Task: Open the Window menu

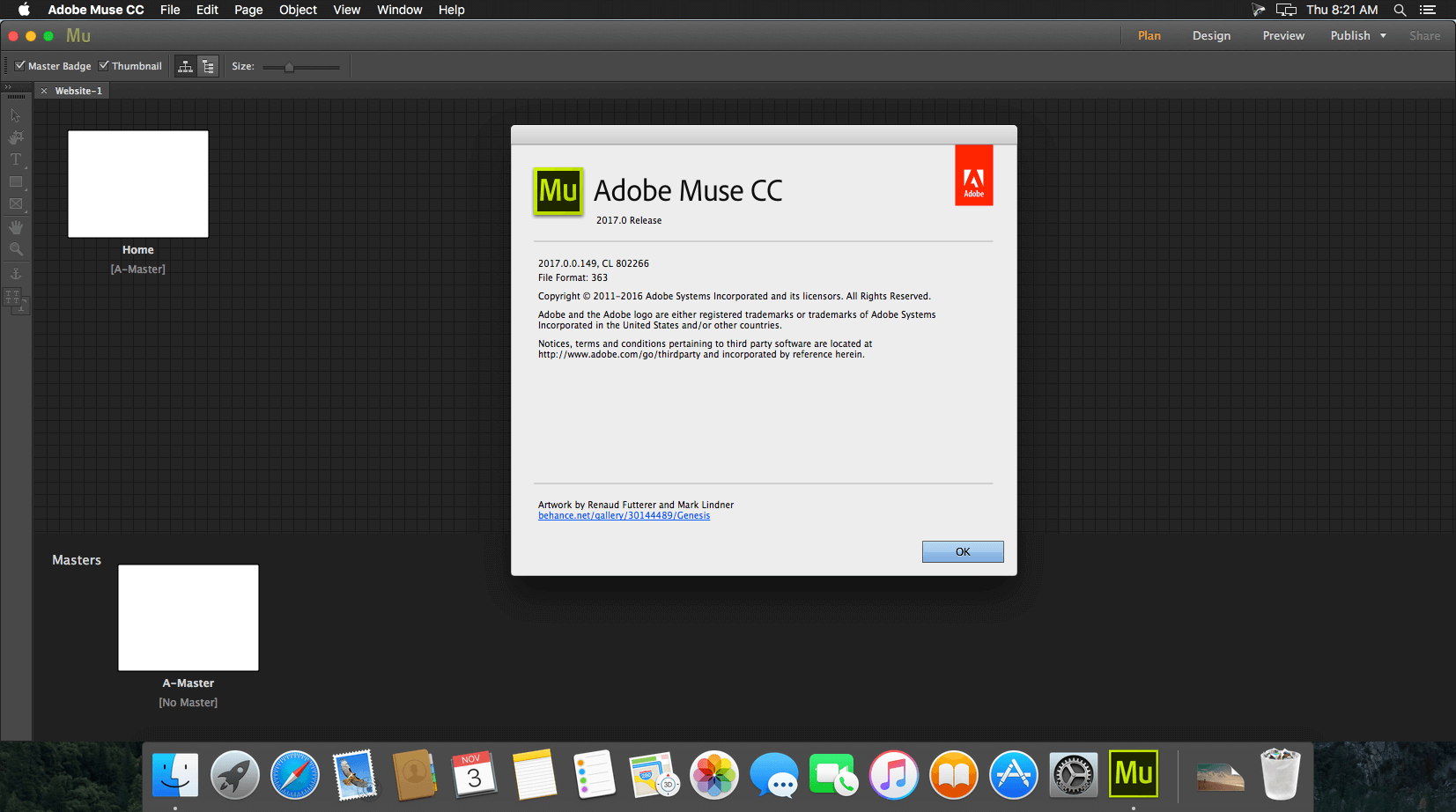Action: (400, 10)
